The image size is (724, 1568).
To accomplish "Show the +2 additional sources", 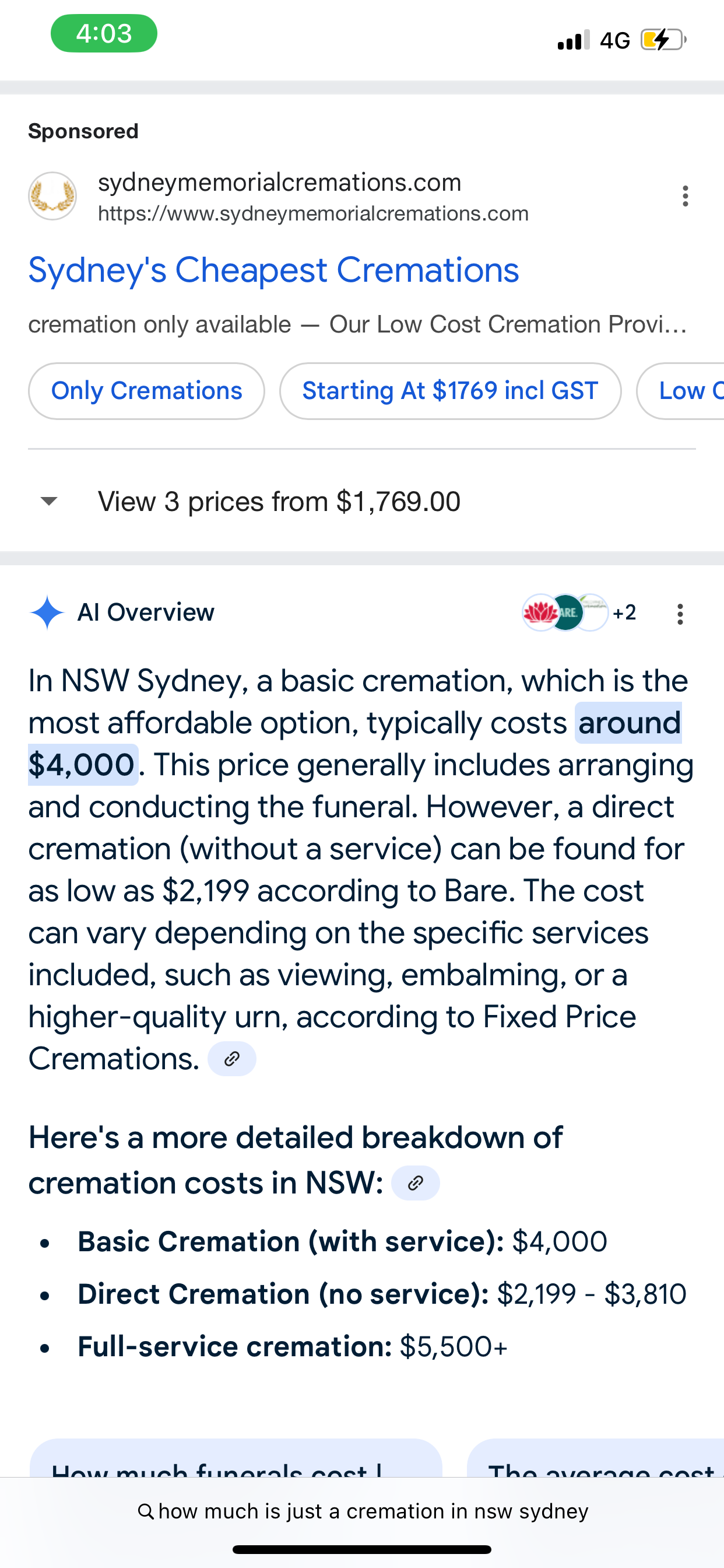I will [624, 612].
